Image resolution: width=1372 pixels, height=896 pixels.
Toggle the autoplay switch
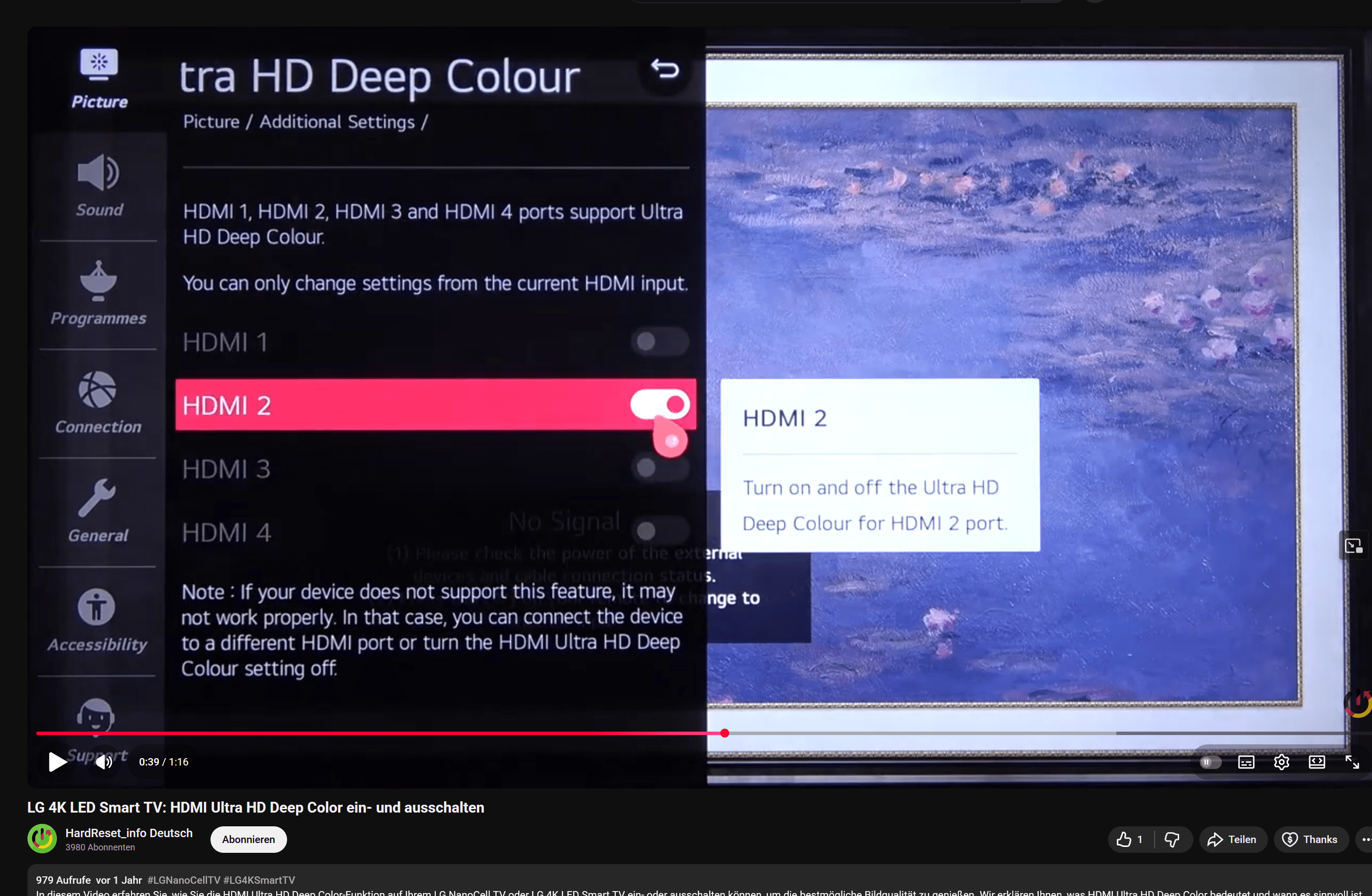click(x=1210, y=762)
